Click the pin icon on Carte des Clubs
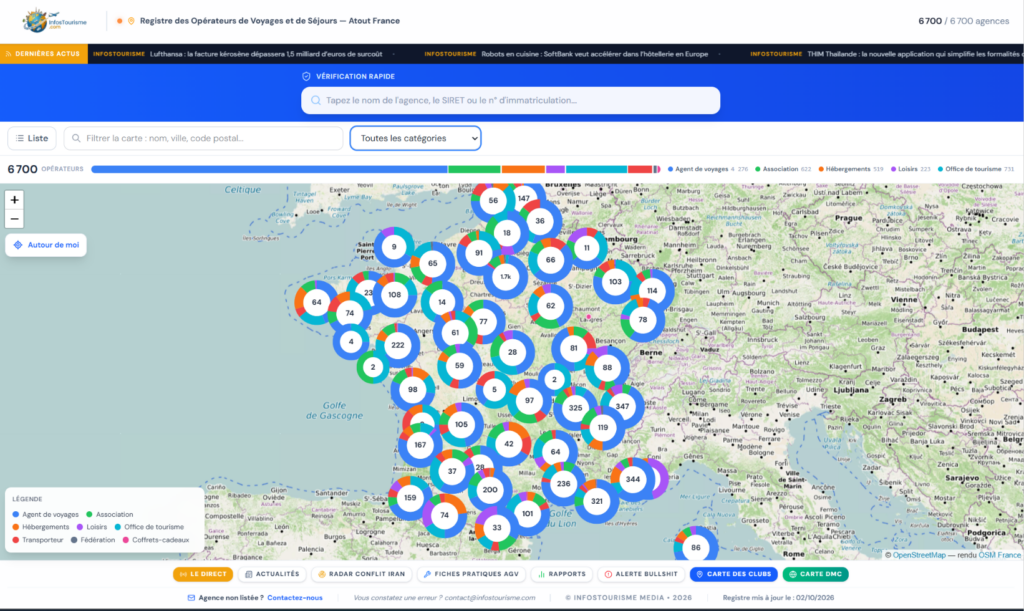 click(699, 574)
